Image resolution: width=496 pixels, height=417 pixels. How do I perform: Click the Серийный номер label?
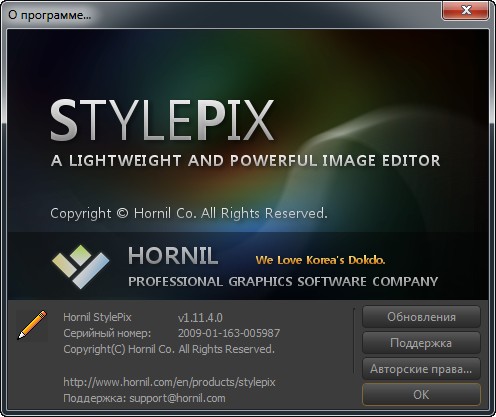107,333
